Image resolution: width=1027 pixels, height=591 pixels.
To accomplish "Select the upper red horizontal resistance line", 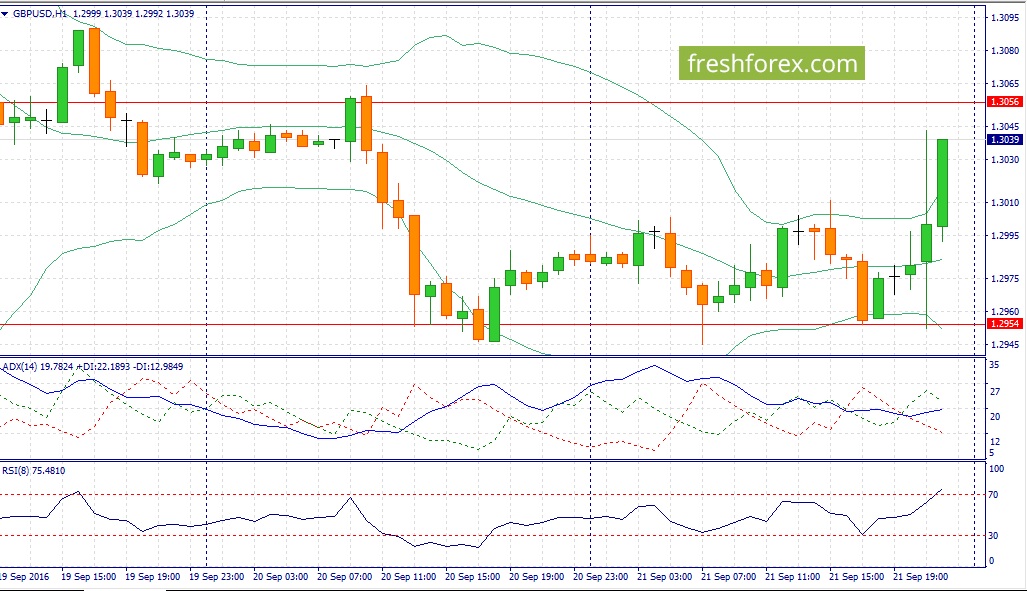I will pos(493,103).
